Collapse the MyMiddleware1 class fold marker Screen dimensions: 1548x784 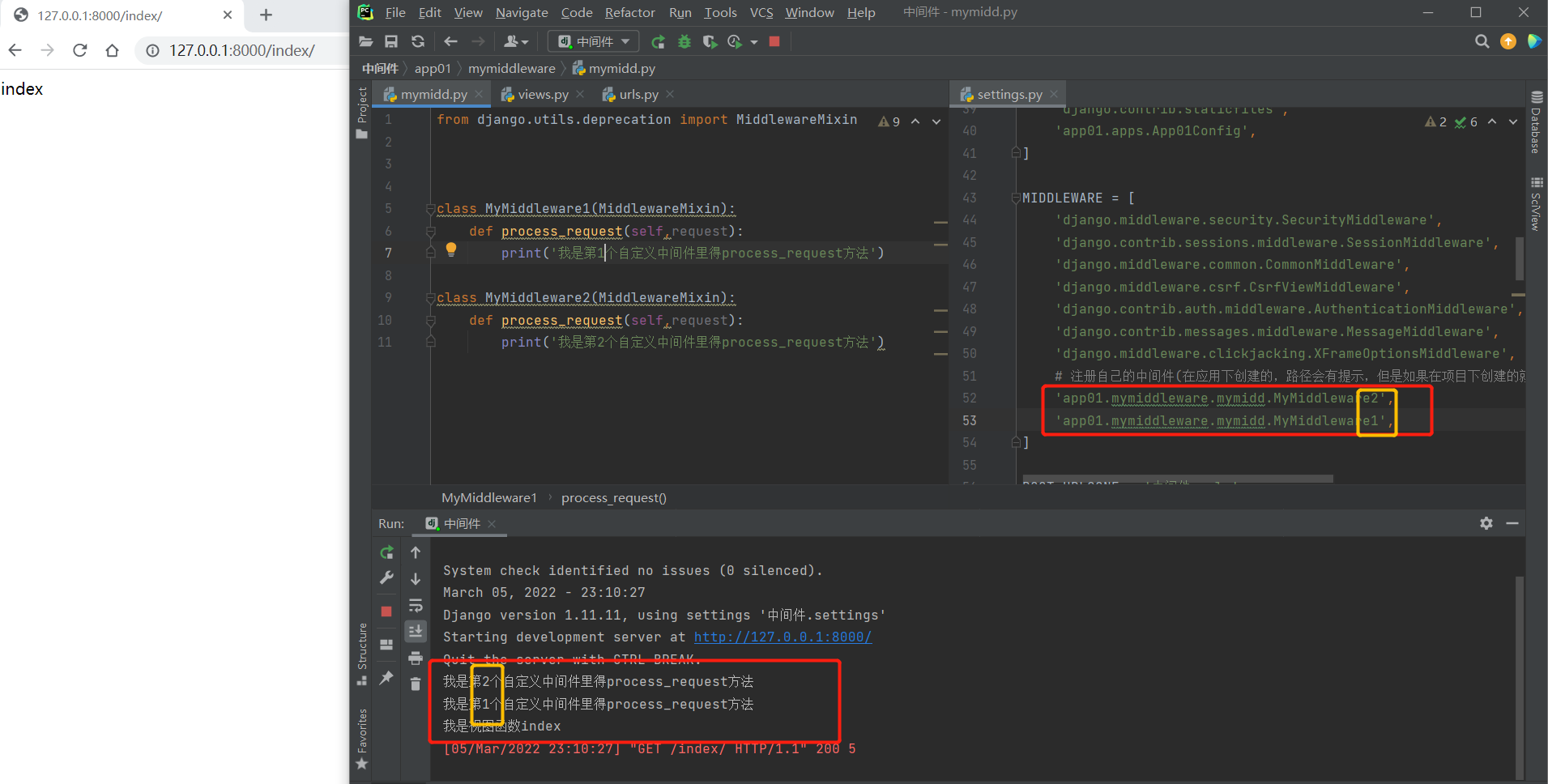coord(431,209)
